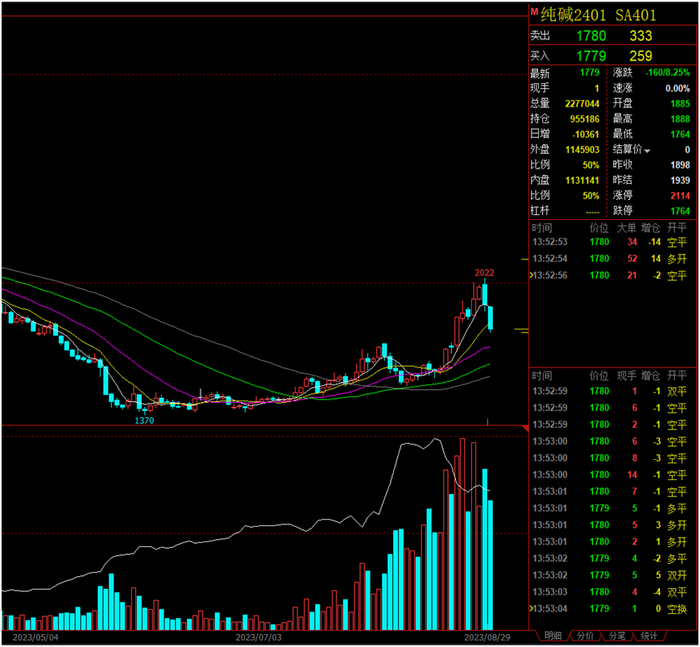Select the 13:52:59 双平 tick row
The image size is (700, 647).
609,392
